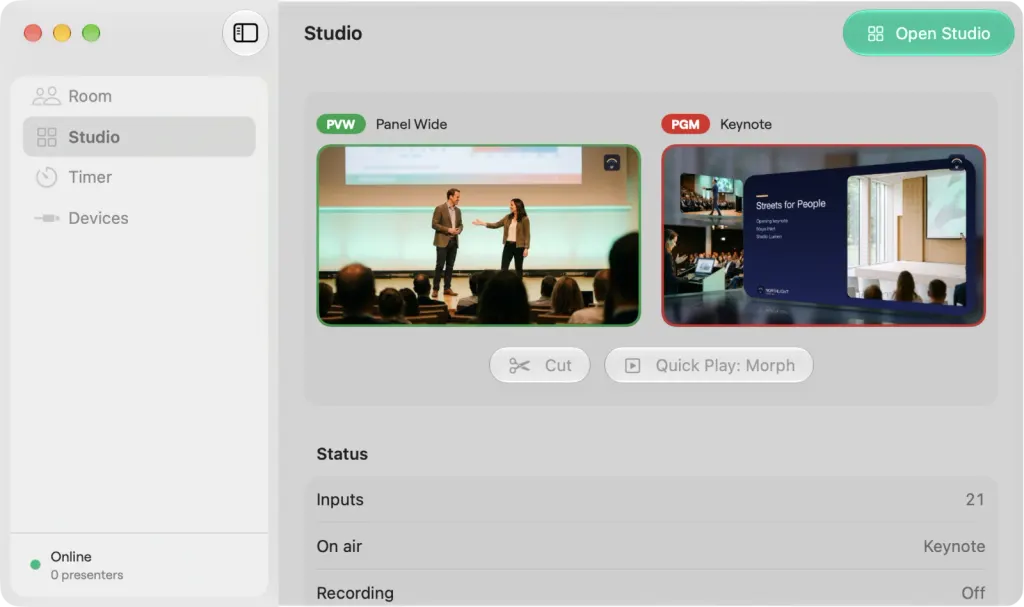Click the audio icon on Panel Wide preview

(611, 163)
